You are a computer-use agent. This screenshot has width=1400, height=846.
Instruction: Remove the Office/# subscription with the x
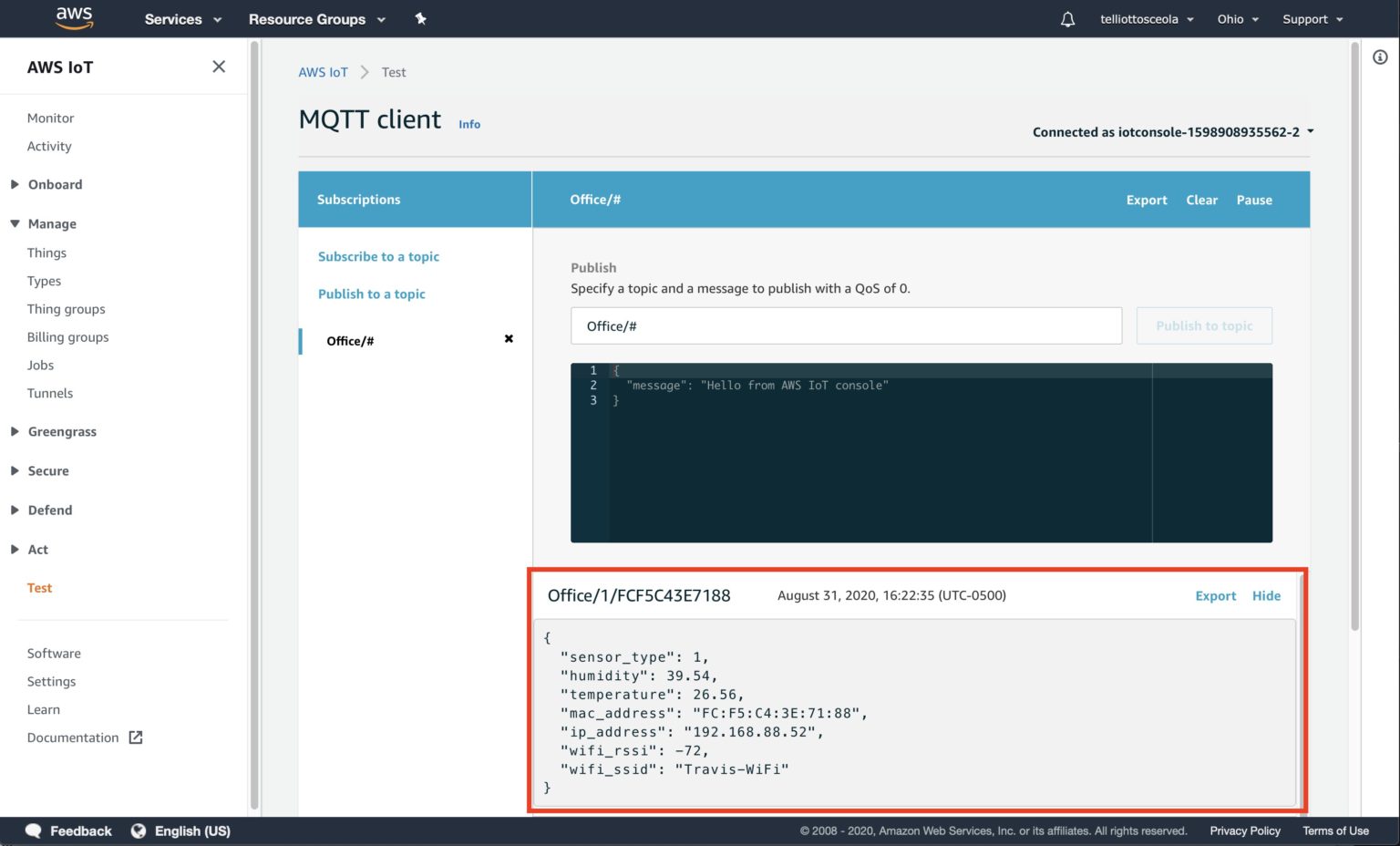pyautogui.click(x=509, y=339)
